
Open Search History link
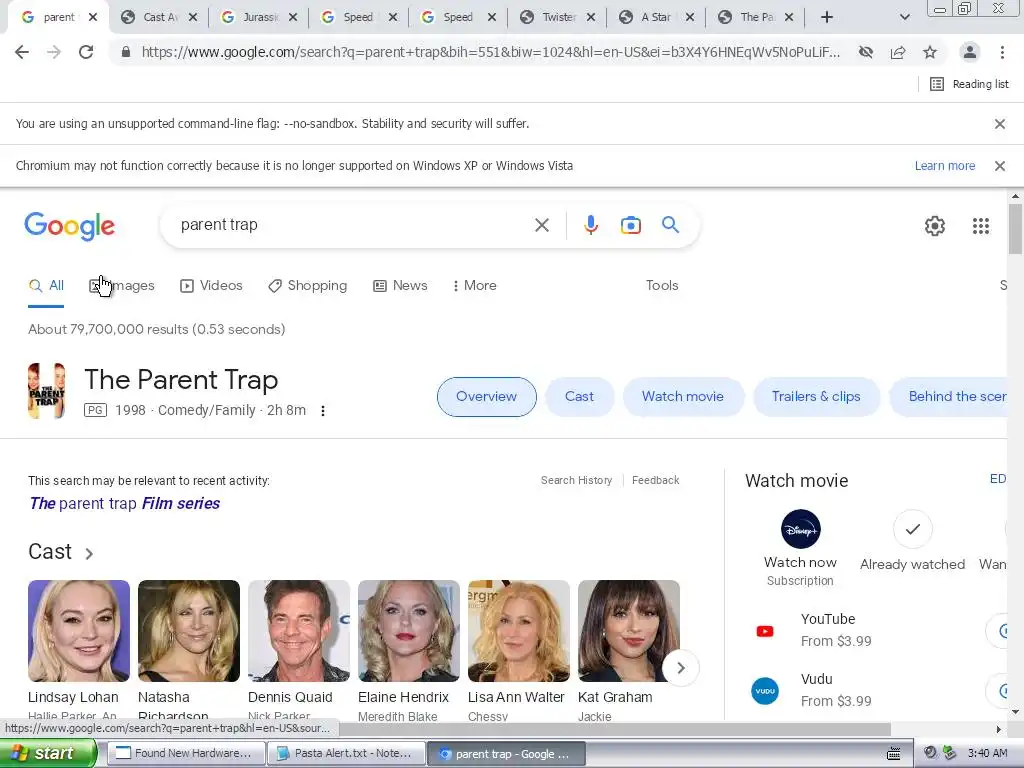coord(576,480)
